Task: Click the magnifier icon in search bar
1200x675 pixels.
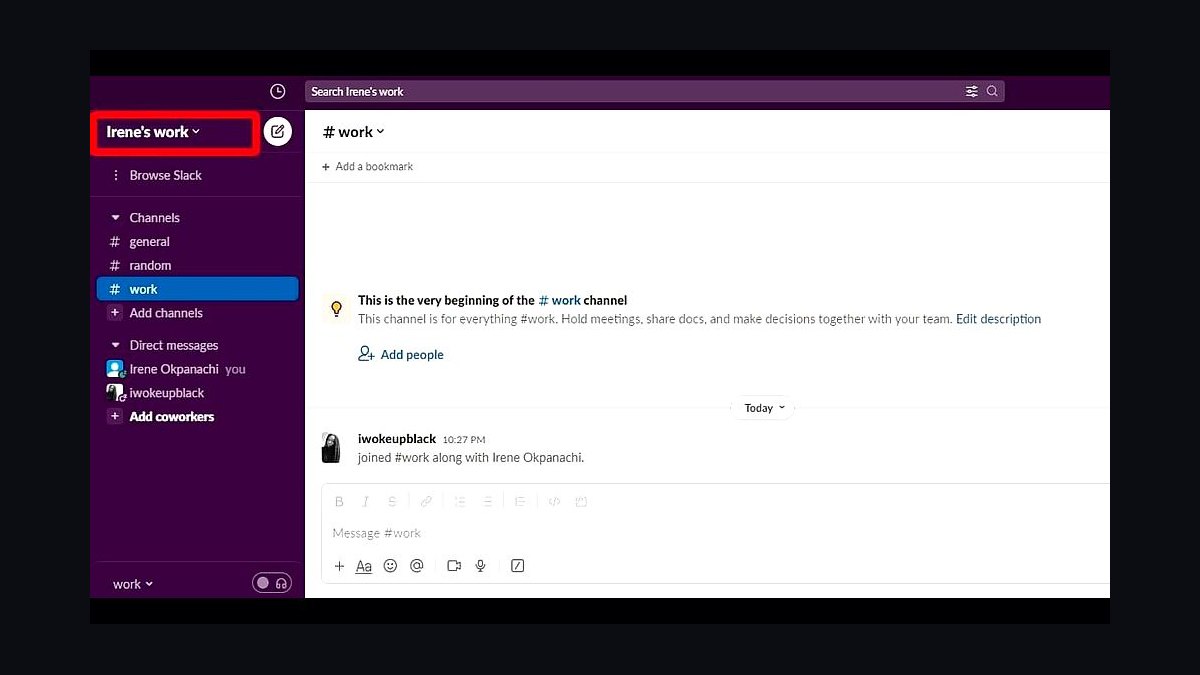Action: [x=992, y=91]
